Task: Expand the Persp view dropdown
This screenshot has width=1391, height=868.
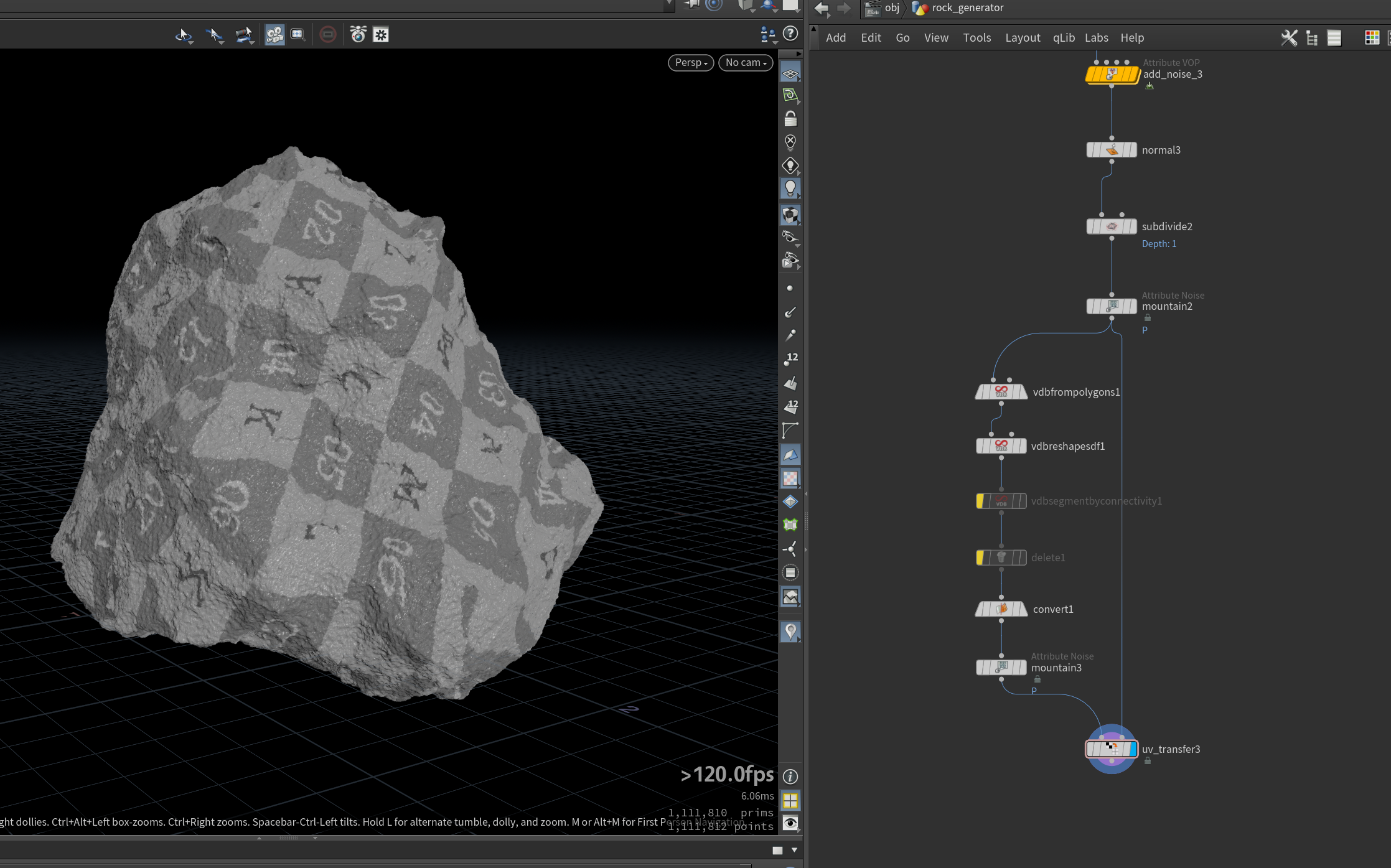Action: 691,63
